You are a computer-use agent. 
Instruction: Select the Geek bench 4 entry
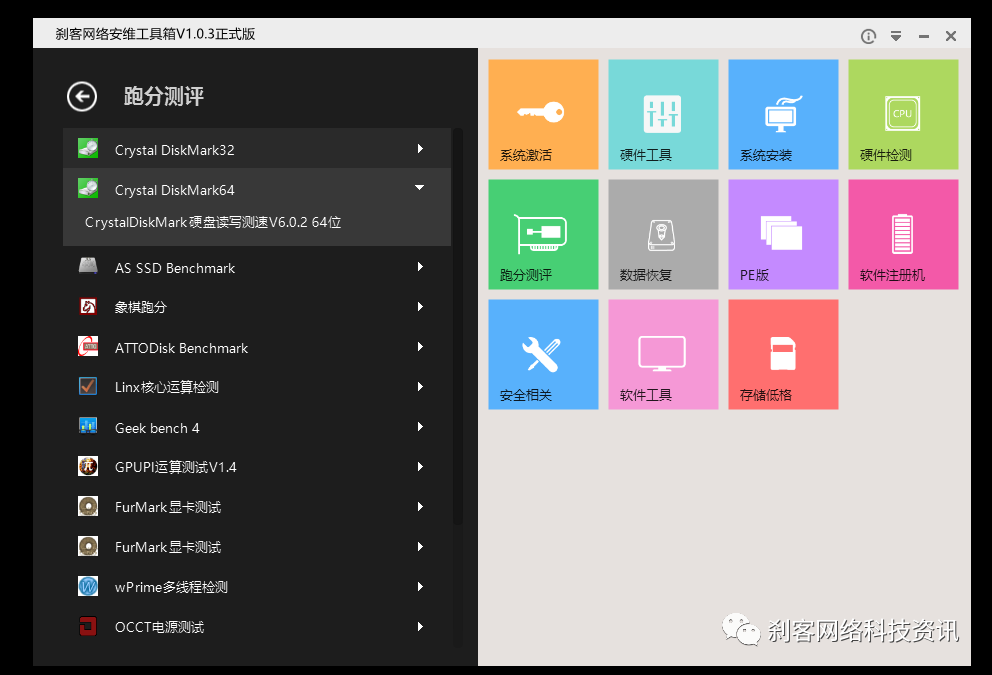point(257,426)
